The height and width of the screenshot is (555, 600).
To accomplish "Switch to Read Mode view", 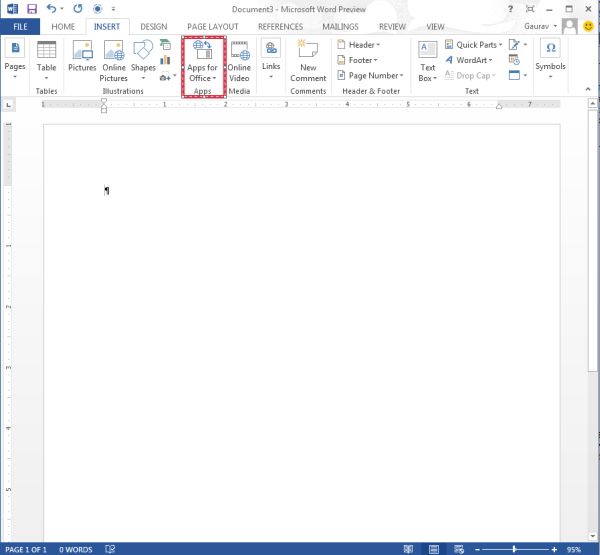I will coord(408,550).
